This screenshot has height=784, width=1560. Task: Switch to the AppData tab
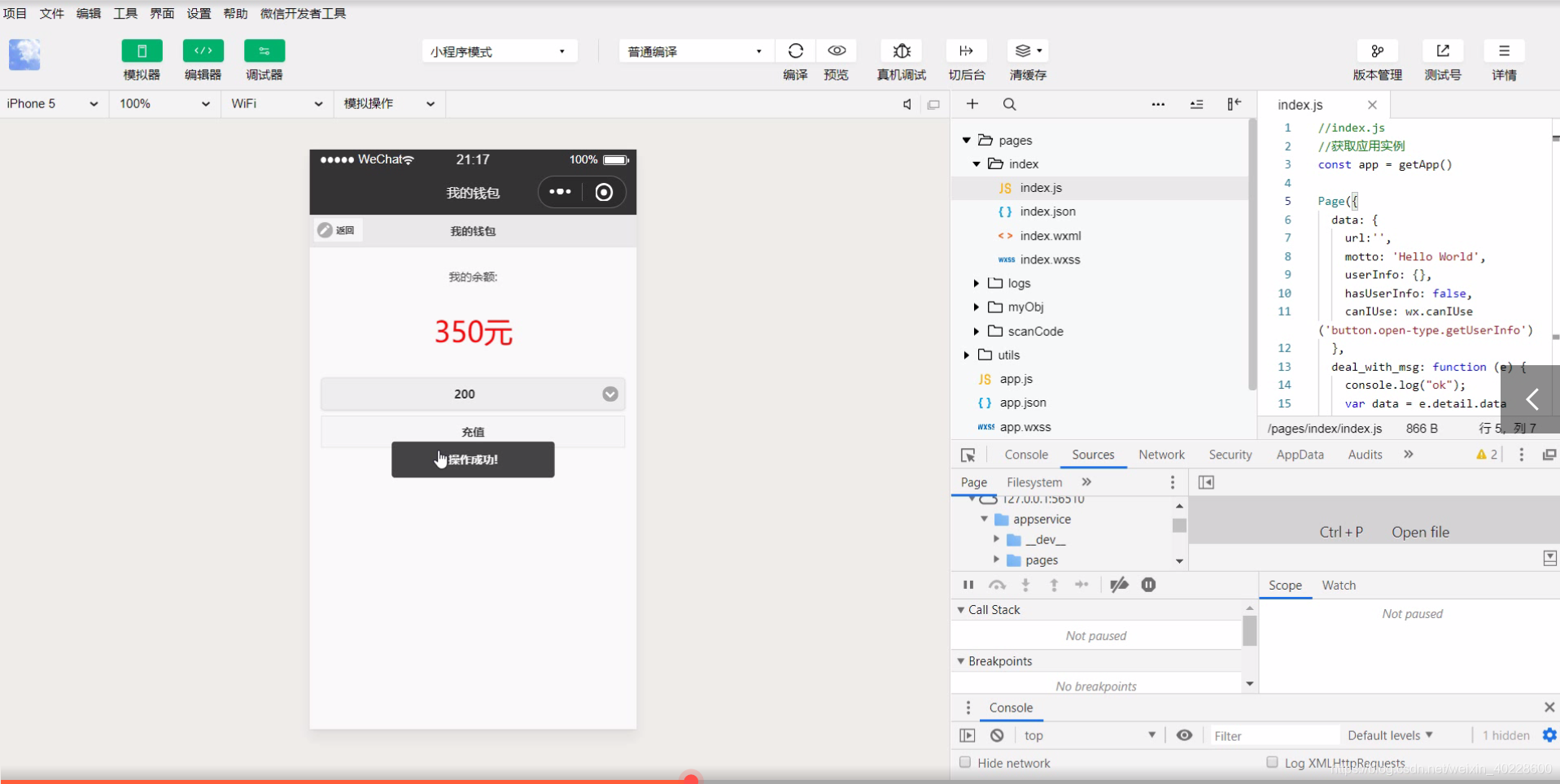(x=1300, y=455)
